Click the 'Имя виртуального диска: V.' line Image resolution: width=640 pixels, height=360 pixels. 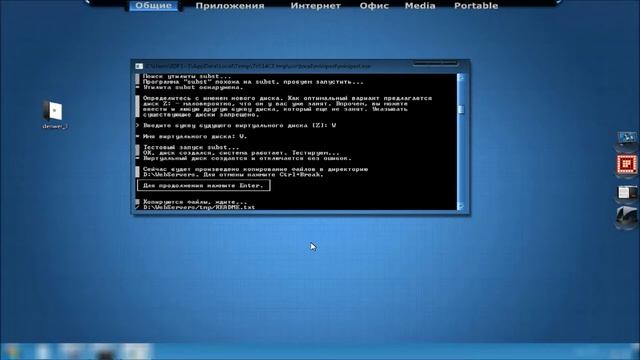[x=195, y=136]
